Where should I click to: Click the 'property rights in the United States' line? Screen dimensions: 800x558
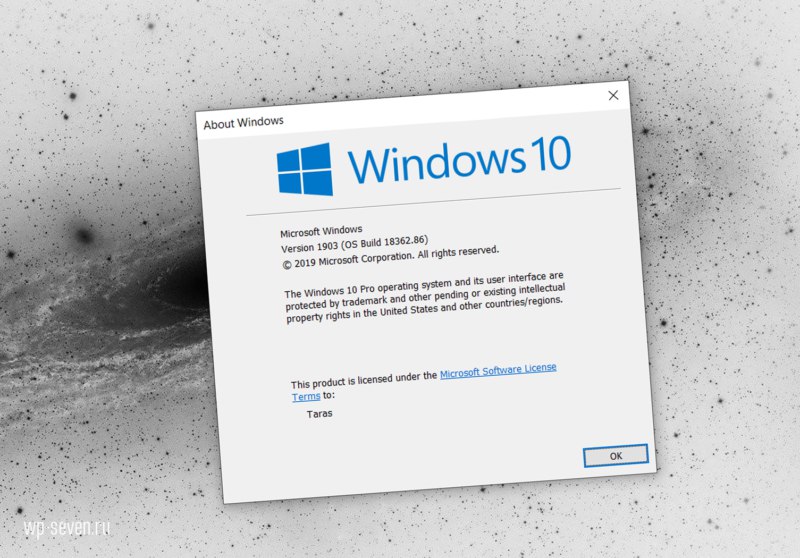(x=424, y=310)
